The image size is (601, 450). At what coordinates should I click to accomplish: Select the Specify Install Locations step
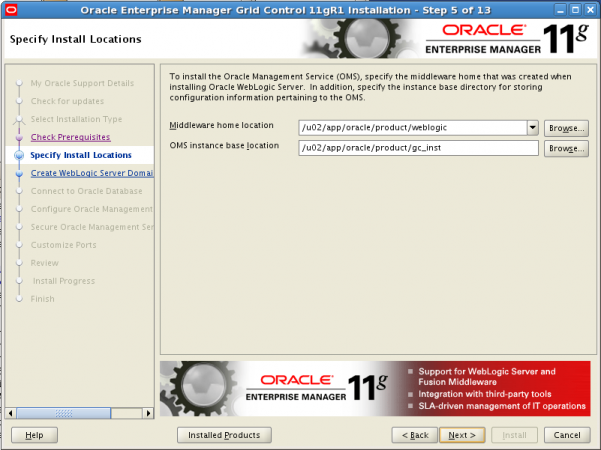tap(81, 155)
